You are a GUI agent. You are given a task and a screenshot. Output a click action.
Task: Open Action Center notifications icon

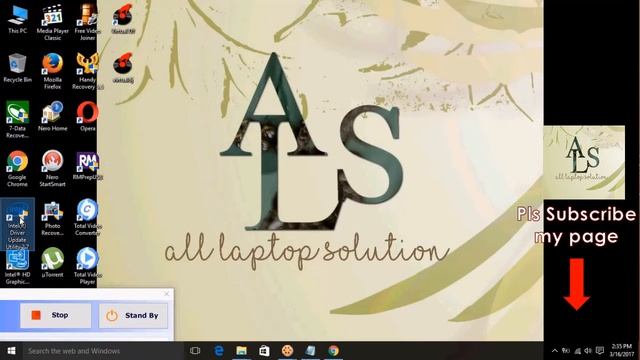[600, 351]
